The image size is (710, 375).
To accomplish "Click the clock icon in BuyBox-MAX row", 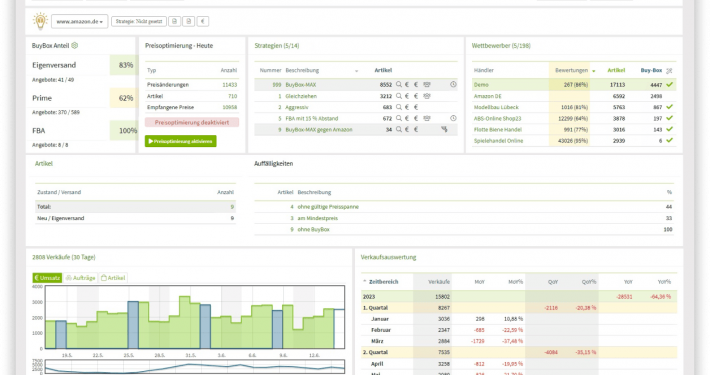I will click(x=453, y=84).
